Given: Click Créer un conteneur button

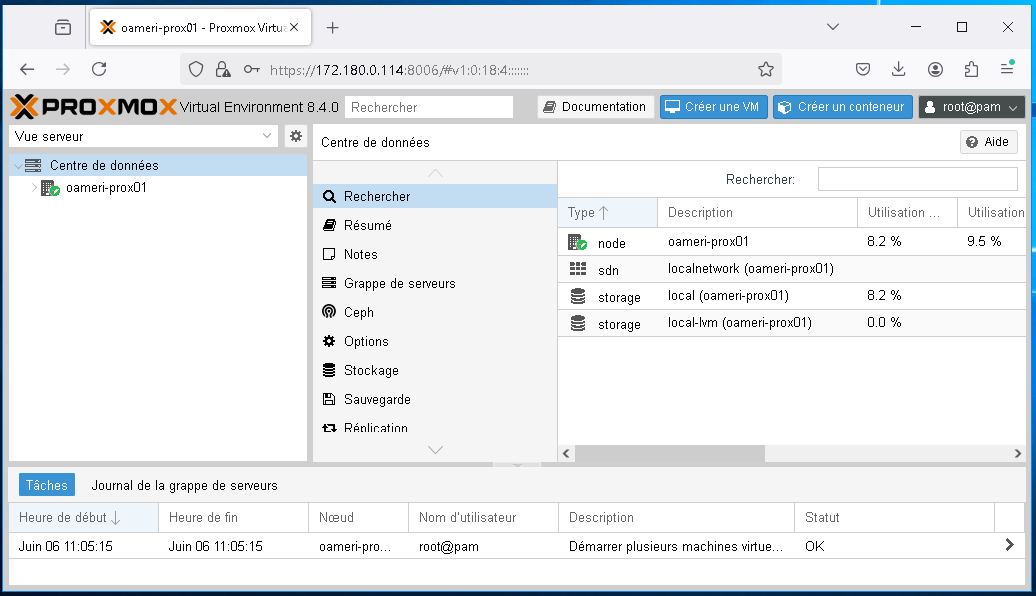Looking at the screenshot, I should (x=842, y=107).
